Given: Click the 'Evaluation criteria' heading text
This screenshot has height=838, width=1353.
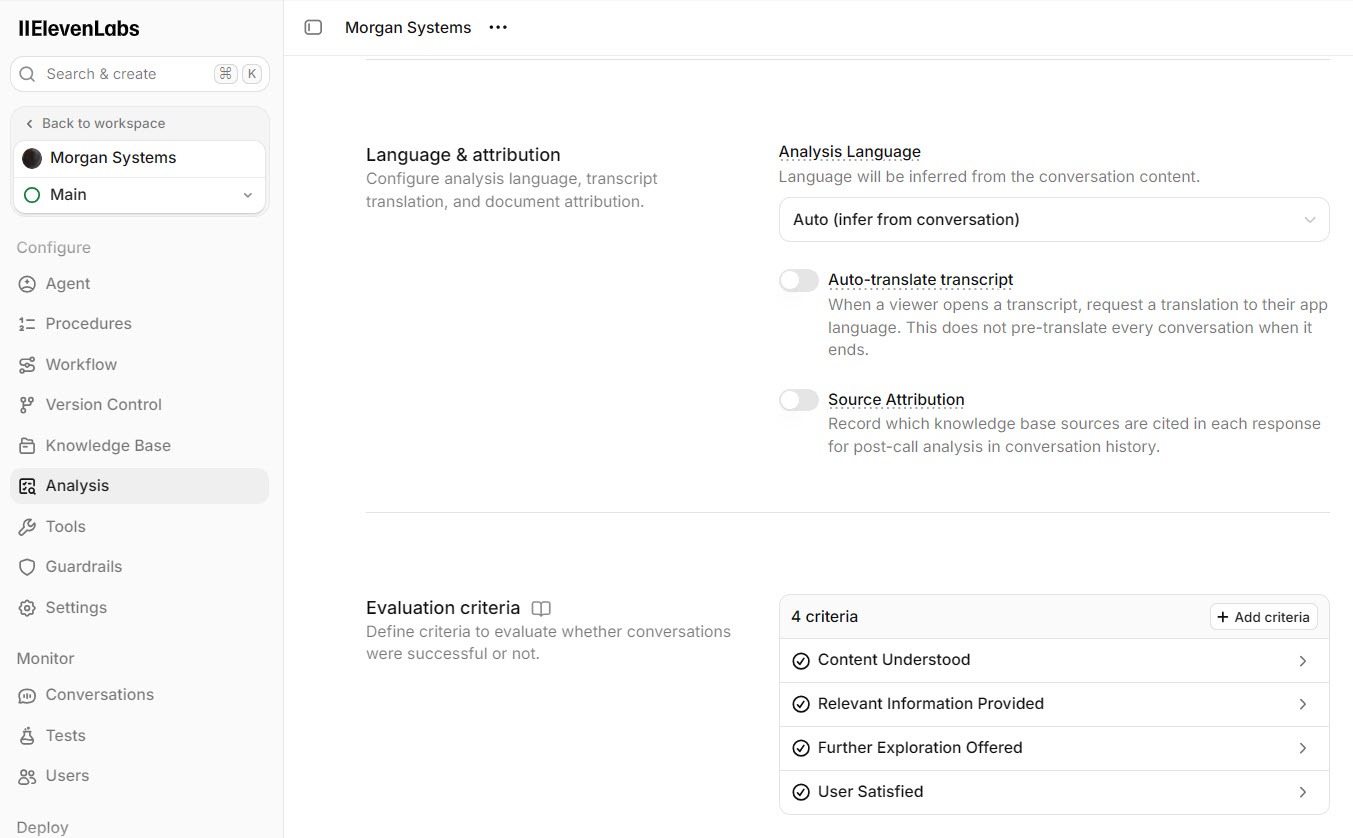Looking at the screenshot, I should pyautogui.click(x=443, y=608).
